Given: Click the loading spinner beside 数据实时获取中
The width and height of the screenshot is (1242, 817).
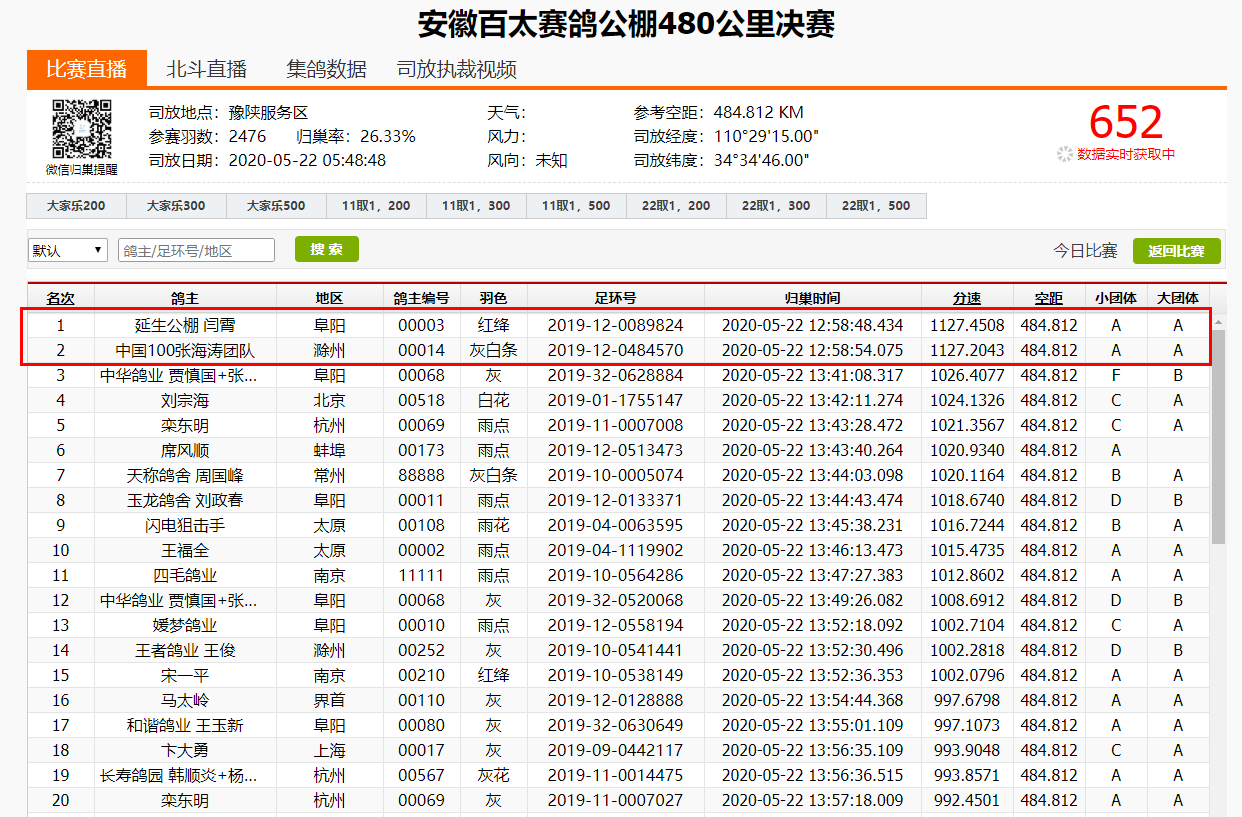Looking at the screenshot, I should [x=1064, y=154].
